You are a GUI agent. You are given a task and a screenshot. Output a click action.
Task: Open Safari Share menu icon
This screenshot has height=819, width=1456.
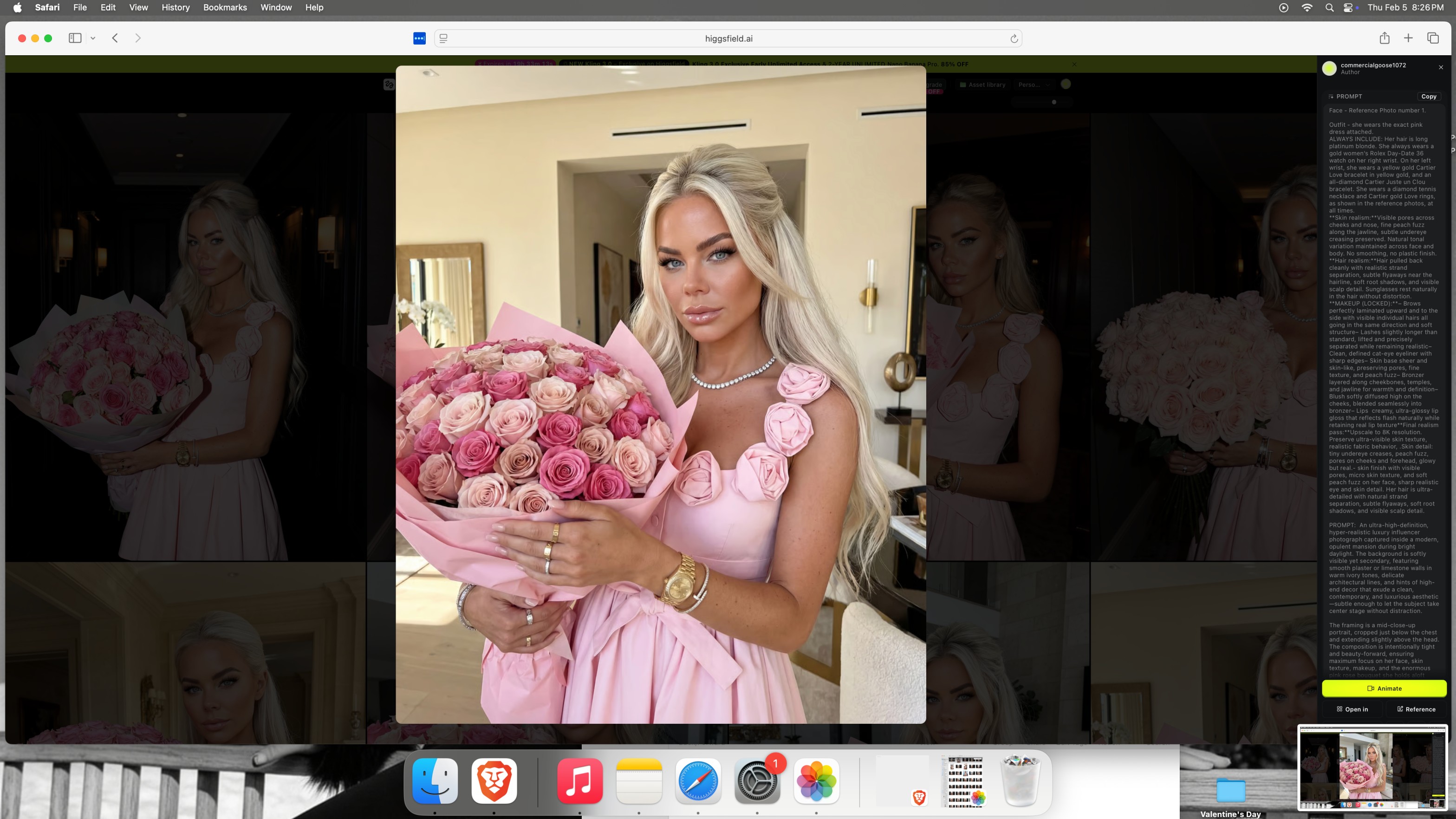1384,38
